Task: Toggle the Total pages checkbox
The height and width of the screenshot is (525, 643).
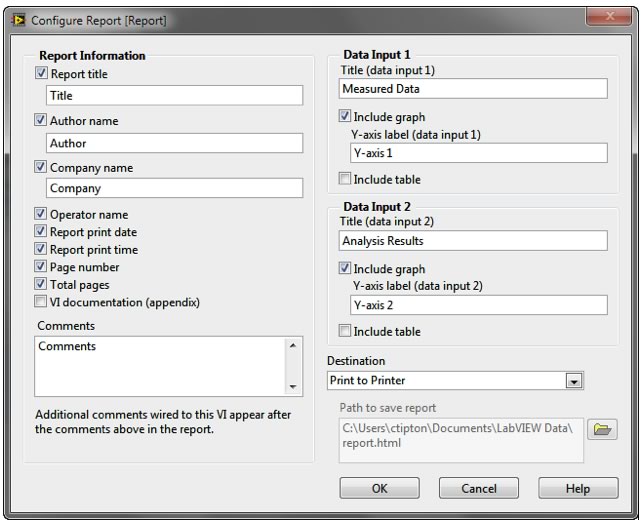Action: [41, 285]
